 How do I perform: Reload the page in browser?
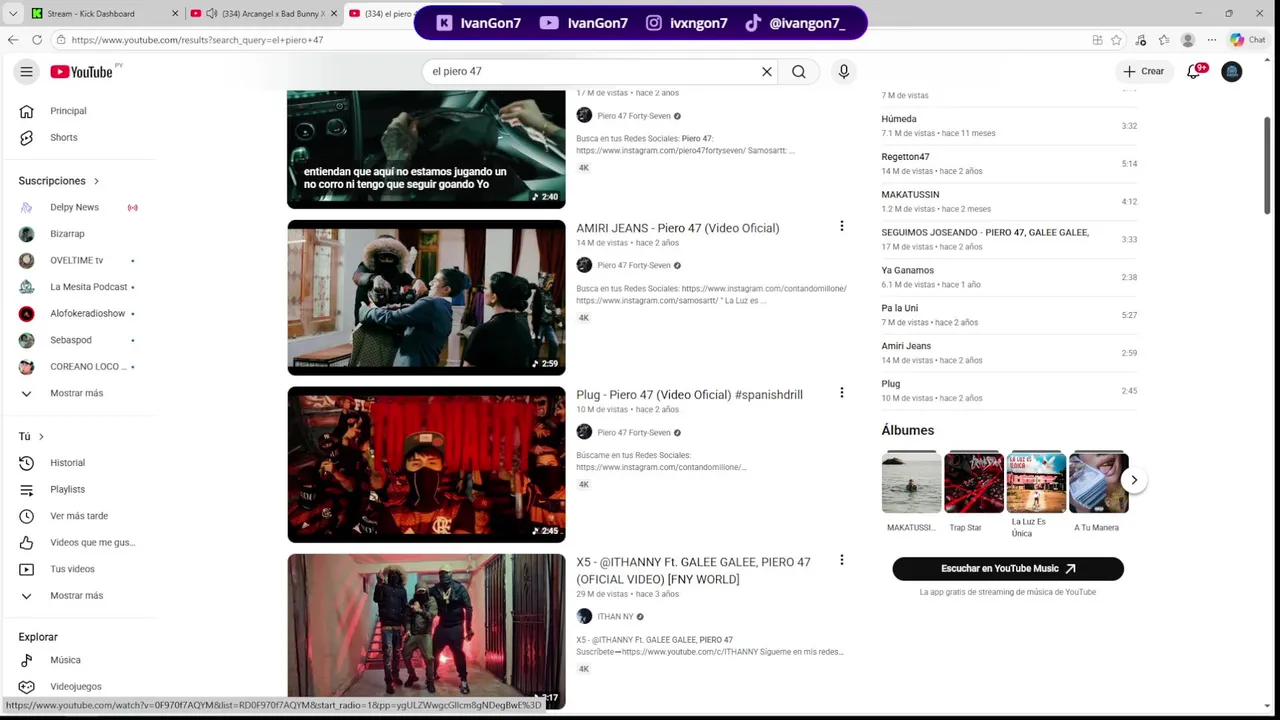point(37,40)
